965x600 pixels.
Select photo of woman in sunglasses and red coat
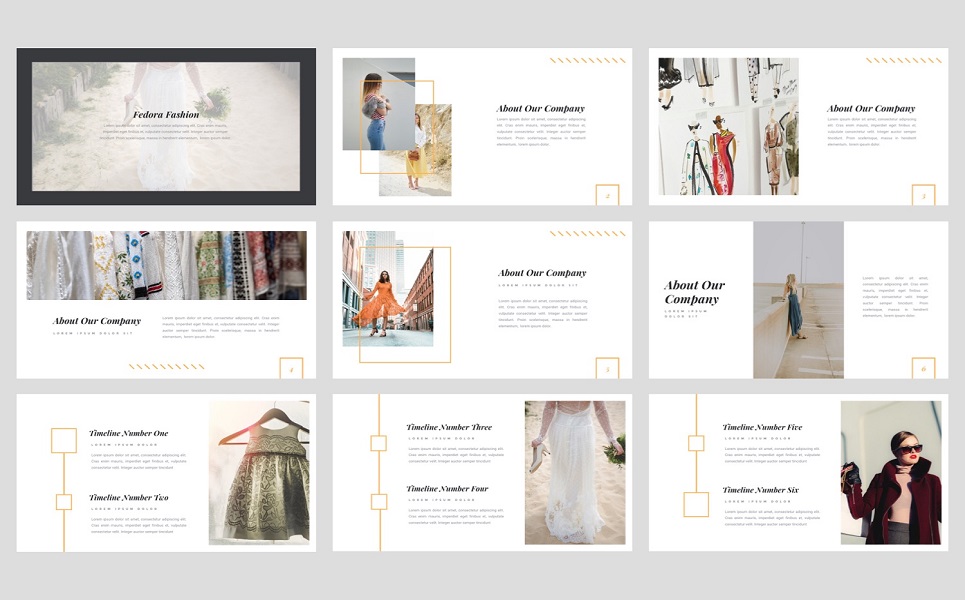click(891, 473)
